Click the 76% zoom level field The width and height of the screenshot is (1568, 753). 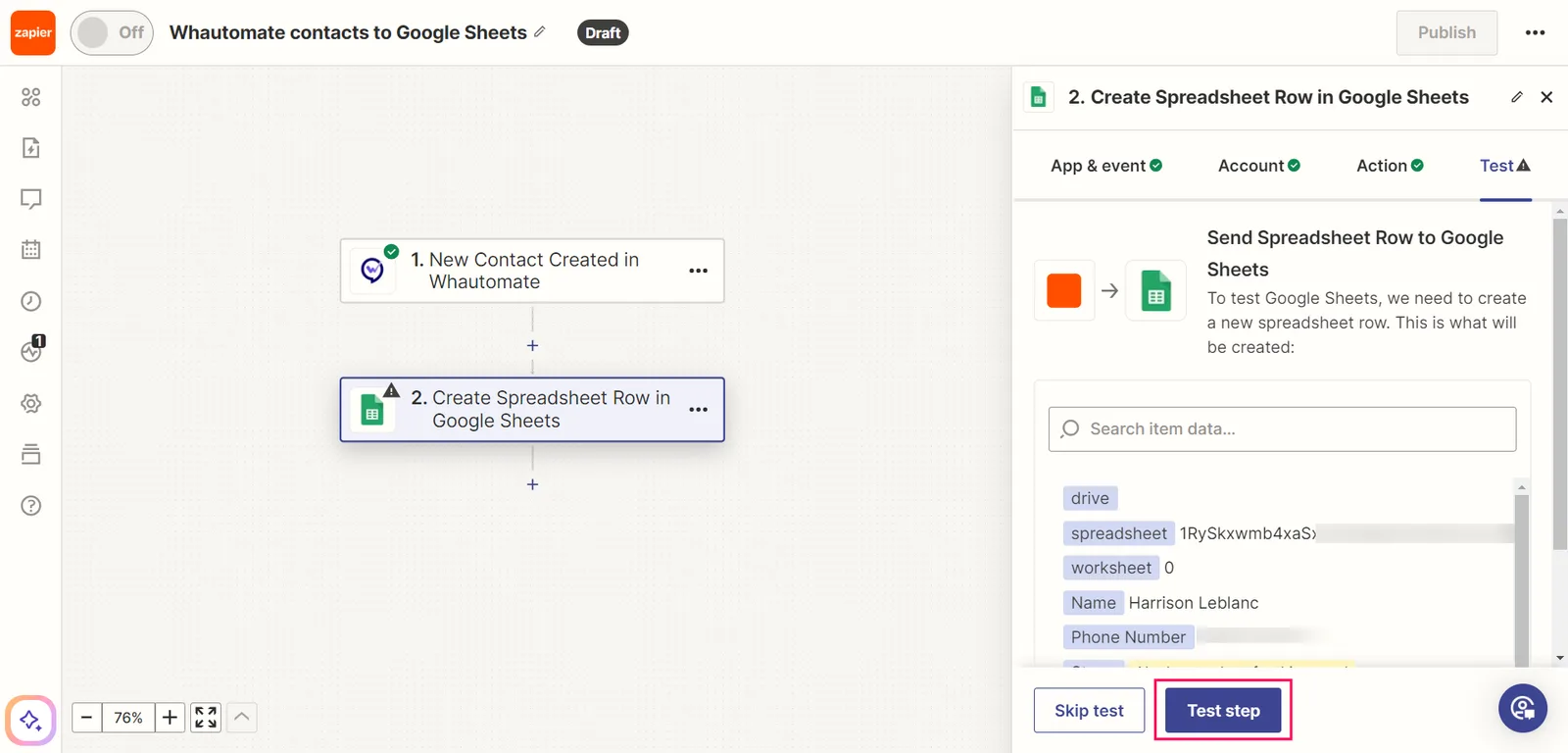[128, 718]
